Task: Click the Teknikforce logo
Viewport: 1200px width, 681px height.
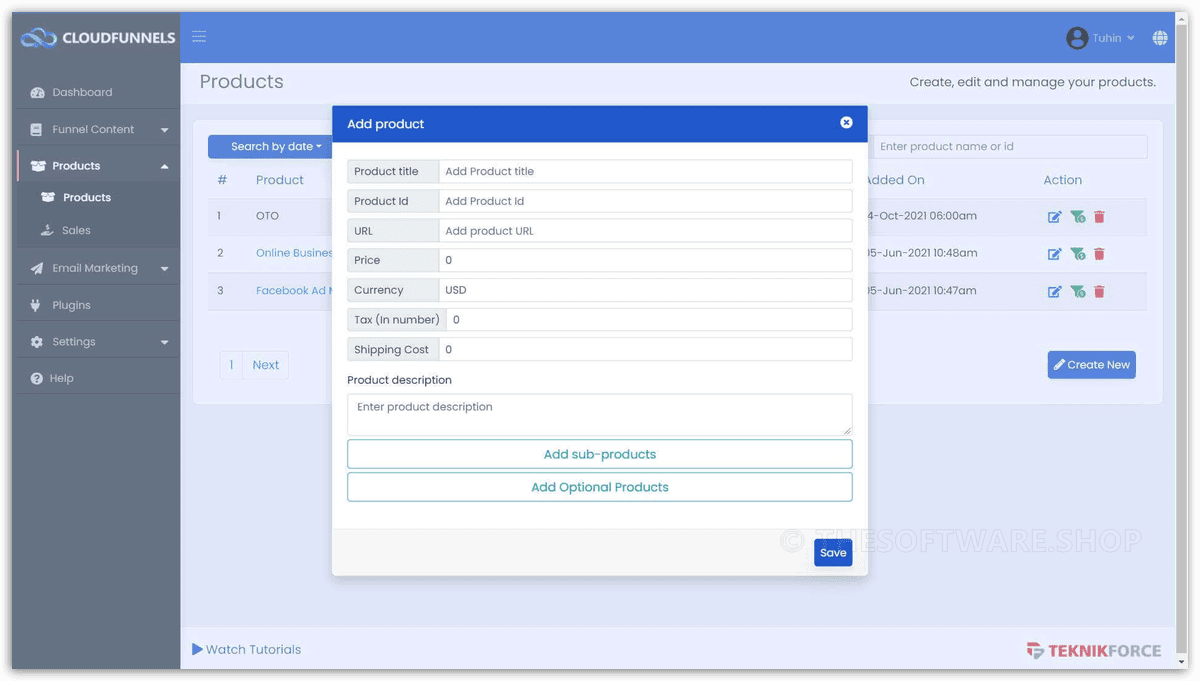Action: tap(1094, 651)
